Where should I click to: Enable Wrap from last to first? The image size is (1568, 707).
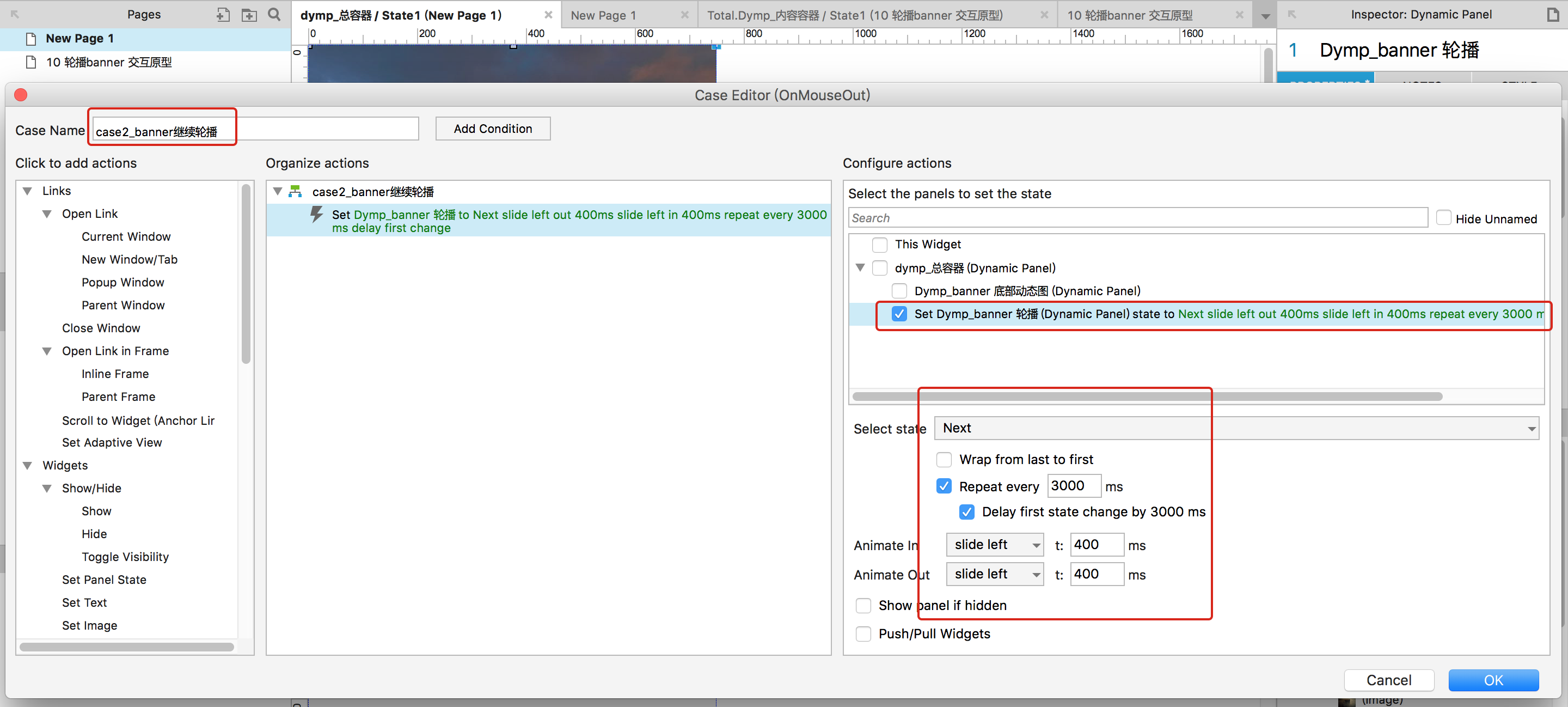click(x=944, y=459)
